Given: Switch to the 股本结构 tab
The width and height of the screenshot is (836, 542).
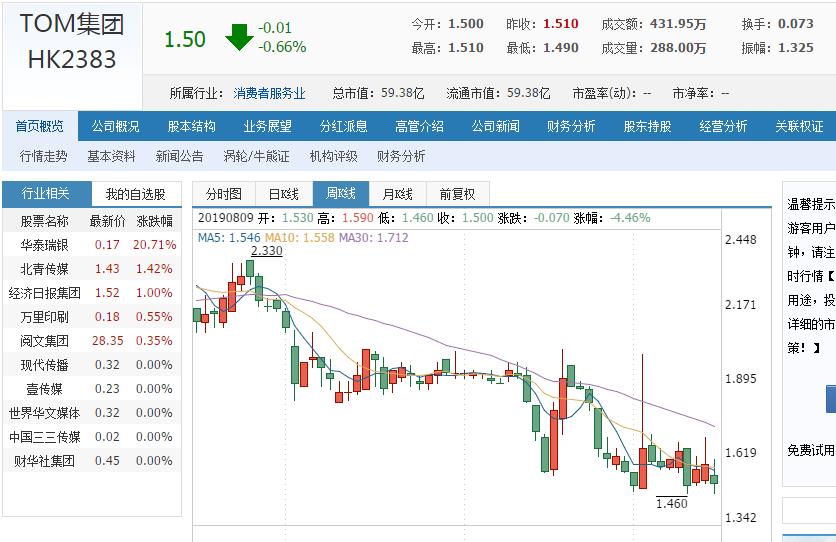Looking at the screenshot, I should (191, 126).
